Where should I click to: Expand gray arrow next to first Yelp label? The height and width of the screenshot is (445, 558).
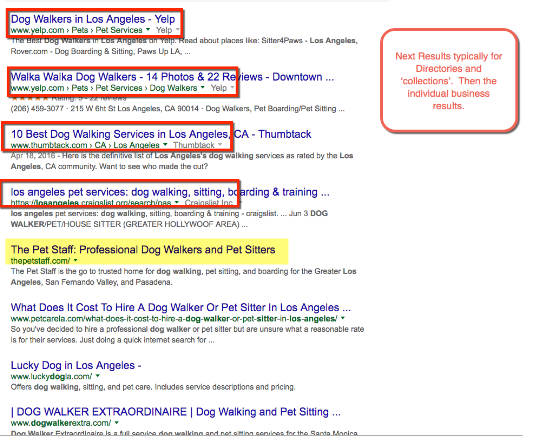click(x=178, y=30)
